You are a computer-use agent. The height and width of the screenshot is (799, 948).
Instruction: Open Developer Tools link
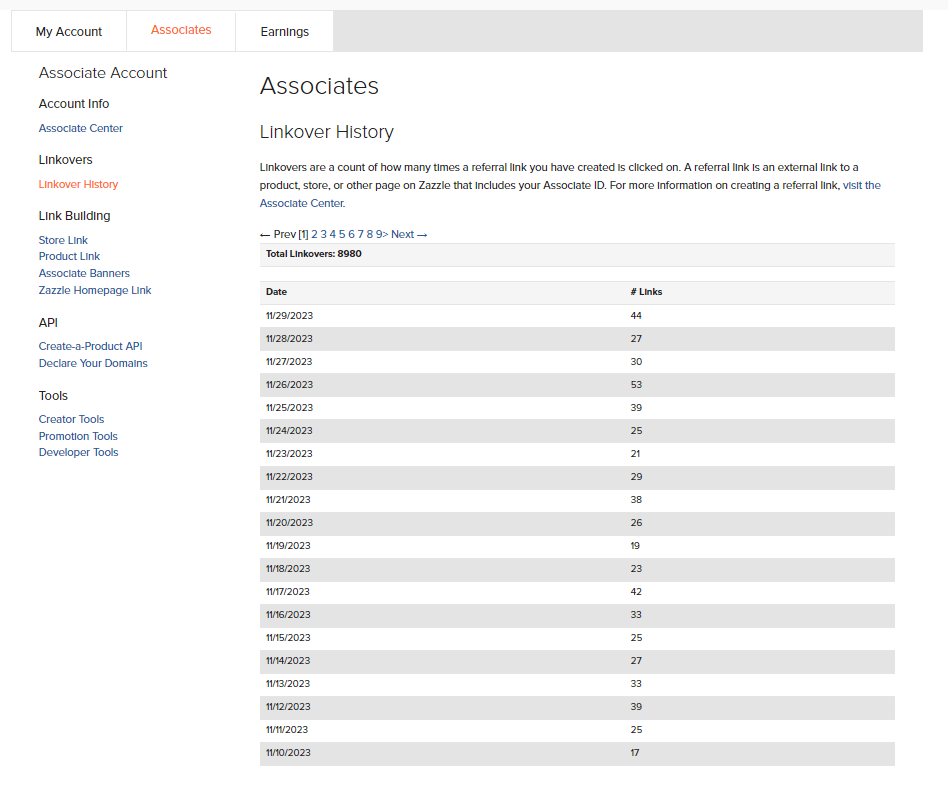pyautogui.click(x=79, y=452)
